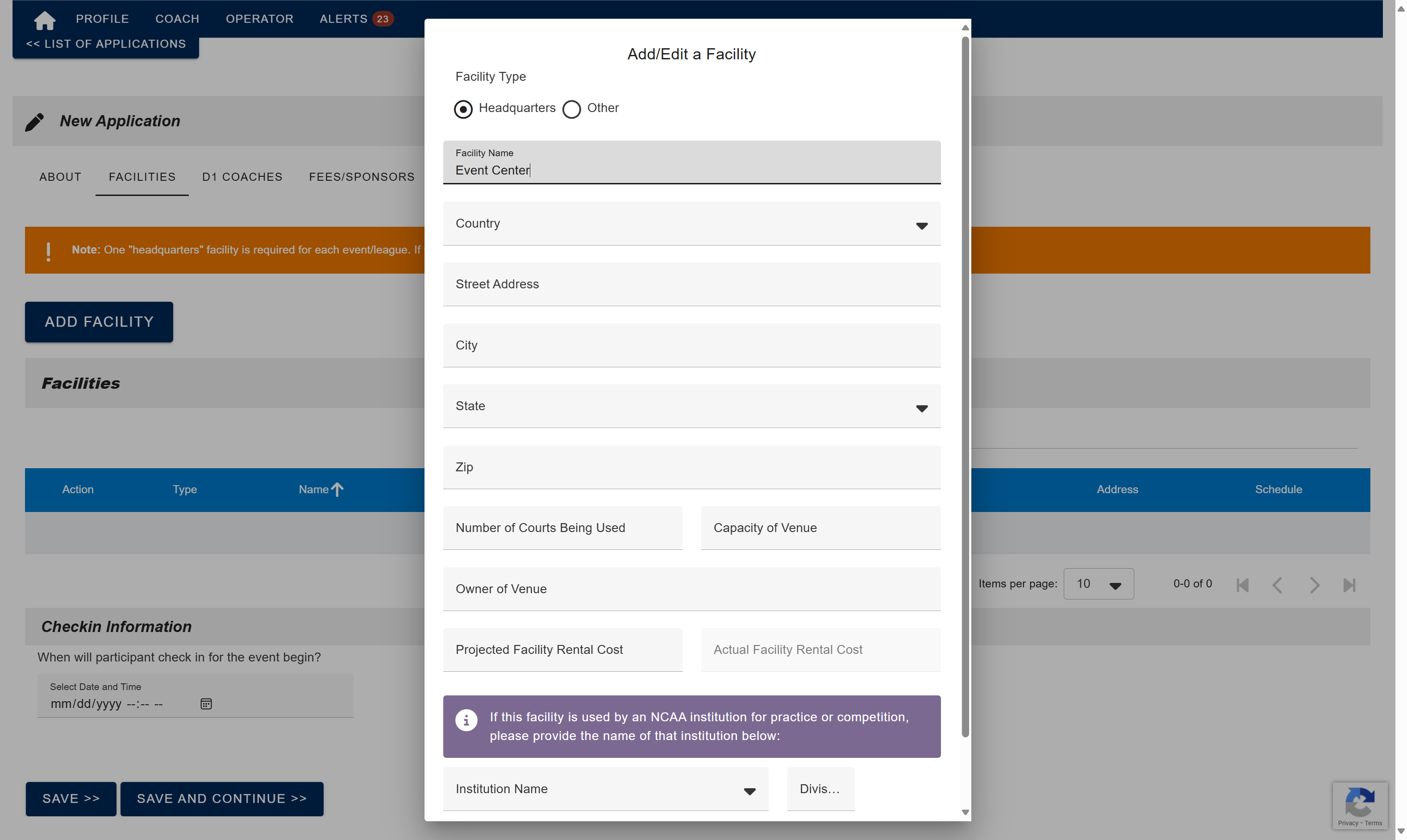
Task: Click the pencil icon beside New Application
Action: pos(34,122)
